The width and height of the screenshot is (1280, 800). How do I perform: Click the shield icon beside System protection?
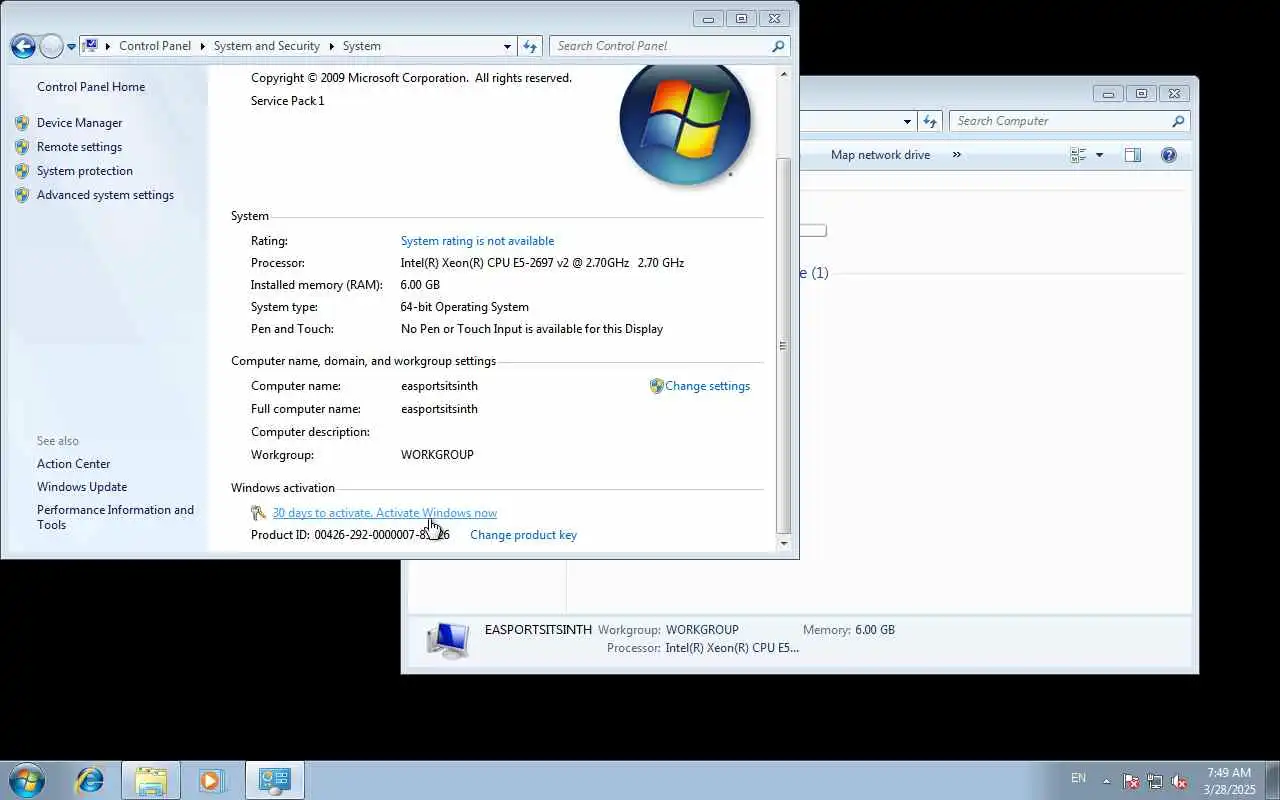click(x=22, y=171)
